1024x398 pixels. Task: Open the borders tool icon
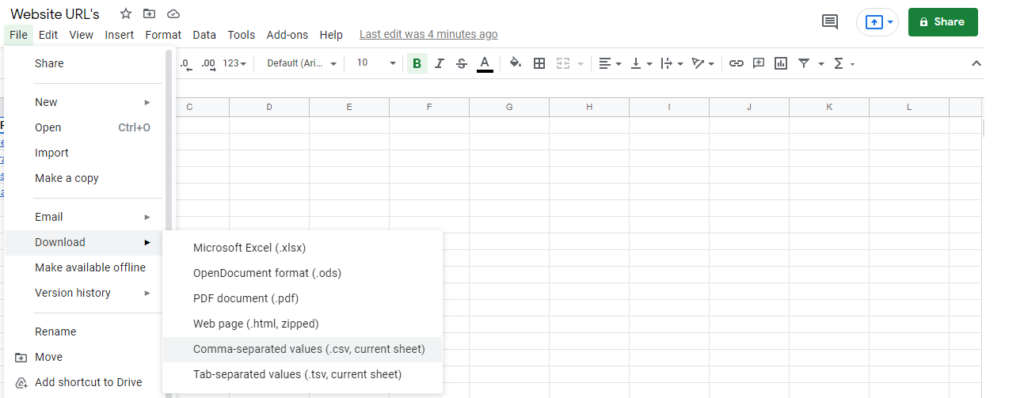point(539,63)
